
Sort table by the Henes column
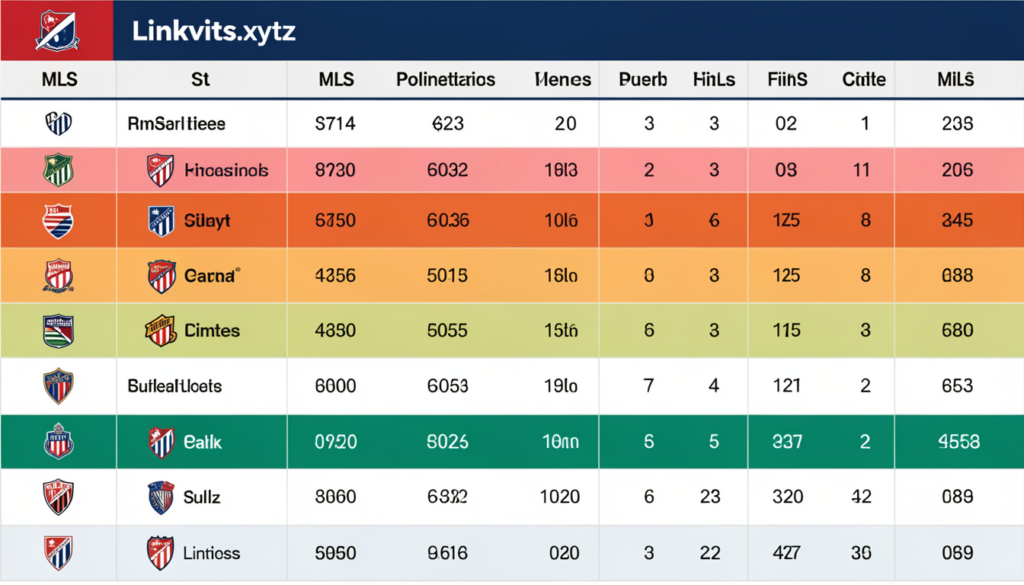[562, 79]
